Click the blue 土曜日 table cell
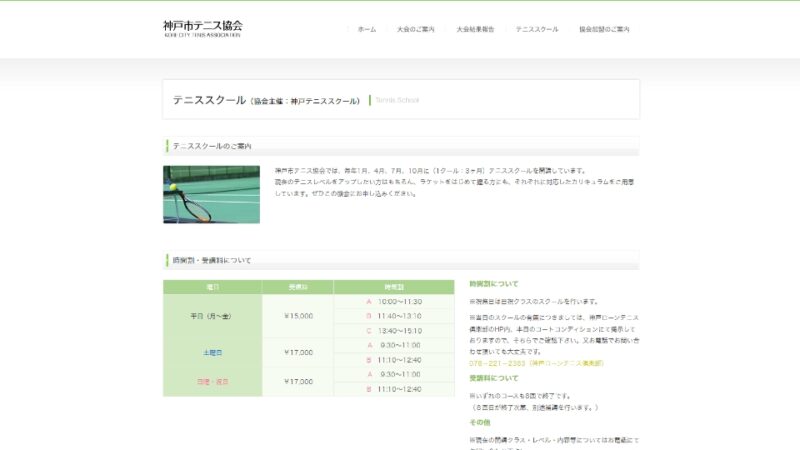 212,353
